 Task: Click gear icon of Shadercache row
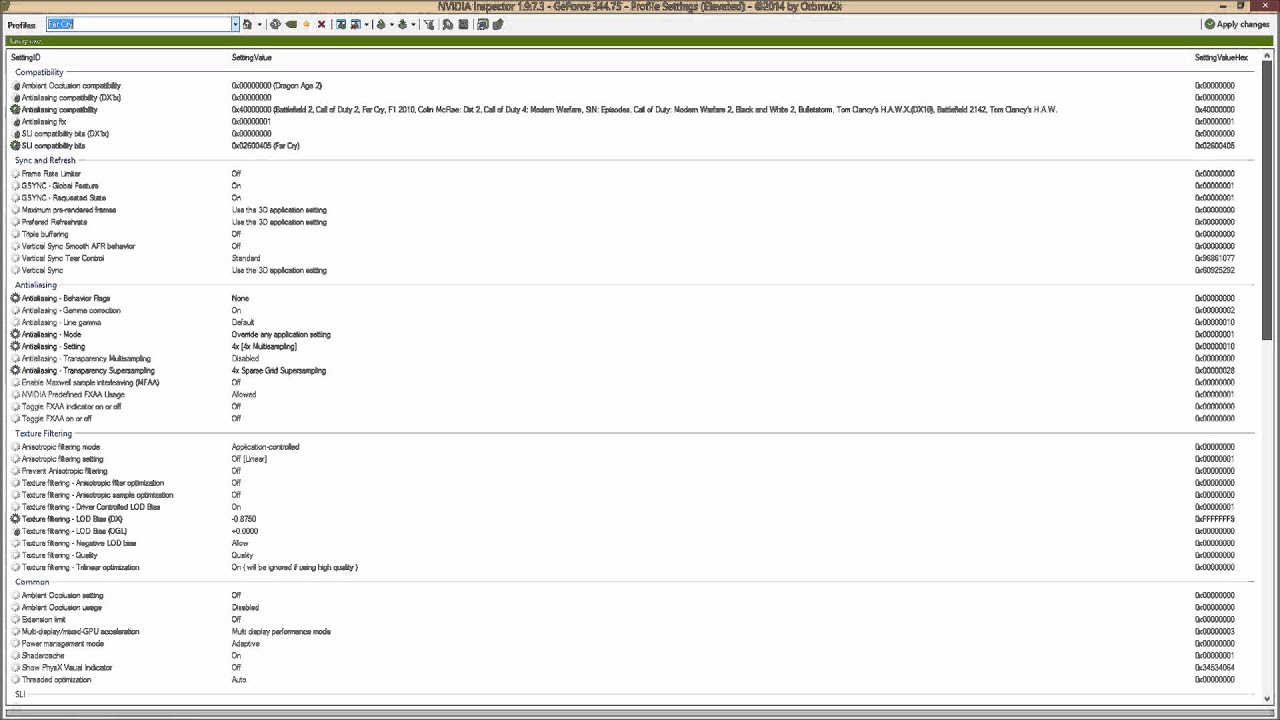[x=15, y=656]
